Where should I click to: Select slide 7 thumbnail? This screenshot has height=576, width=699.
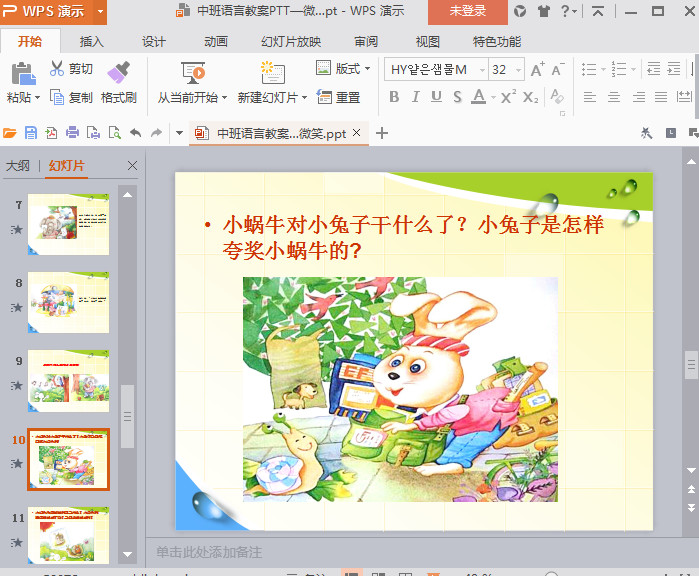[x=68, y=224]
